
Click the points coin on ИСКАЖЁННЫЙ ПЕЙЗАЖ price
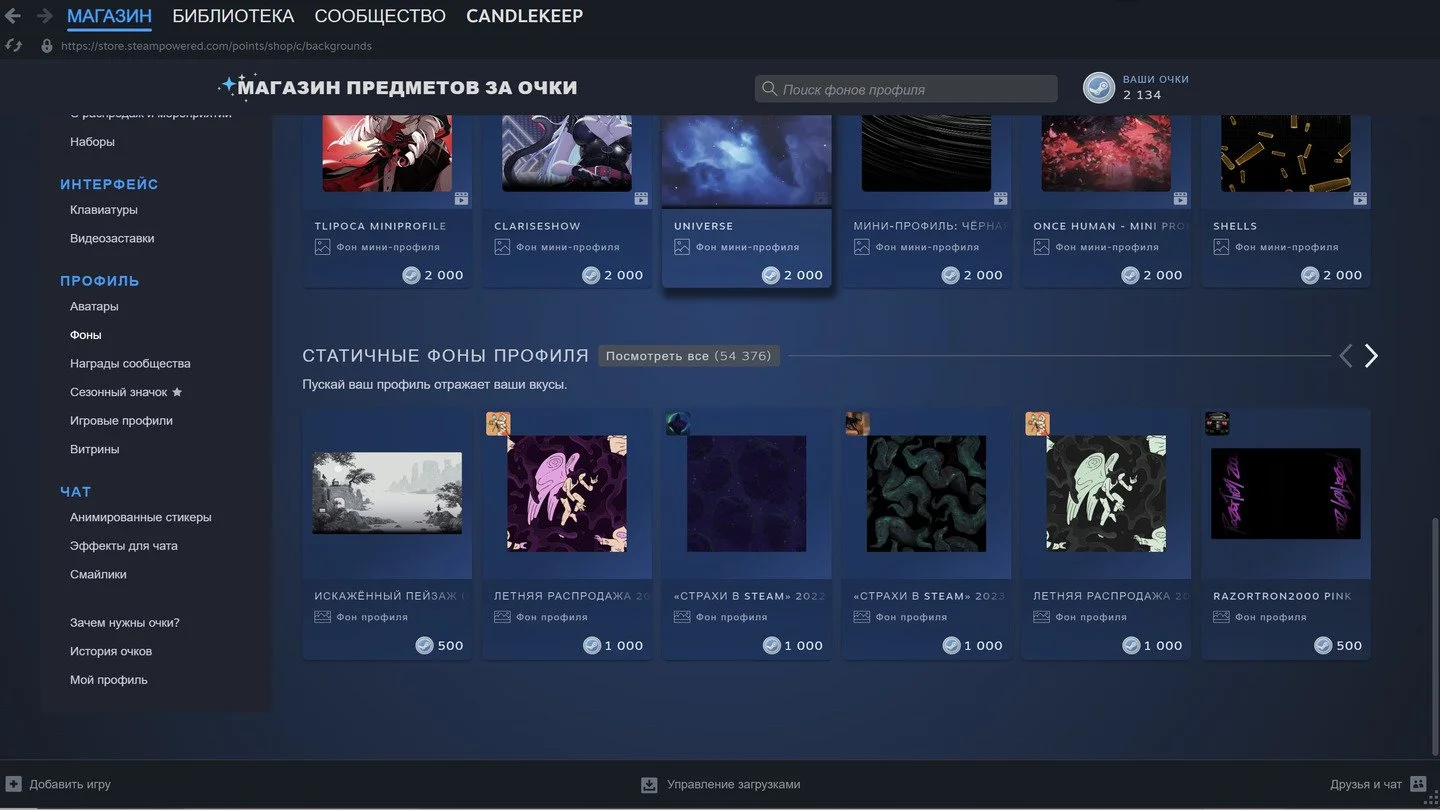425,645
